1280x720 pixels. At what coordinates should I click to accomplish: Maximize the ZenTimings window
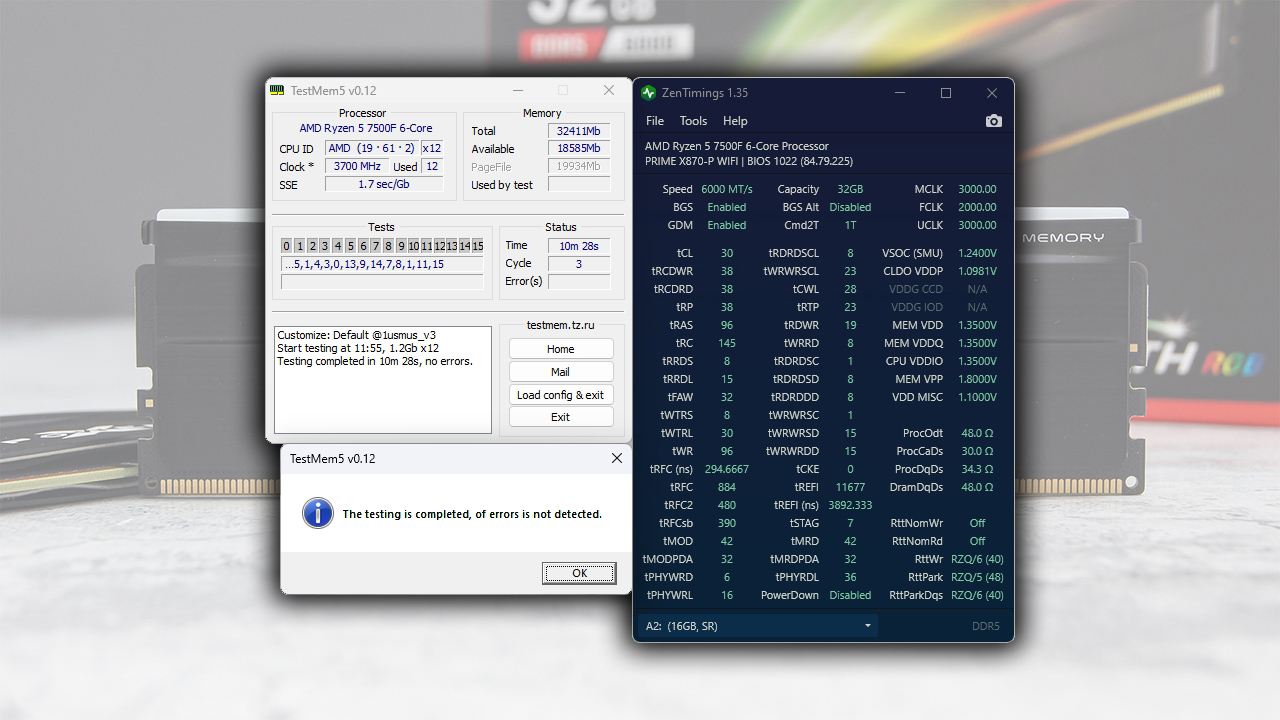click(946, 93)
